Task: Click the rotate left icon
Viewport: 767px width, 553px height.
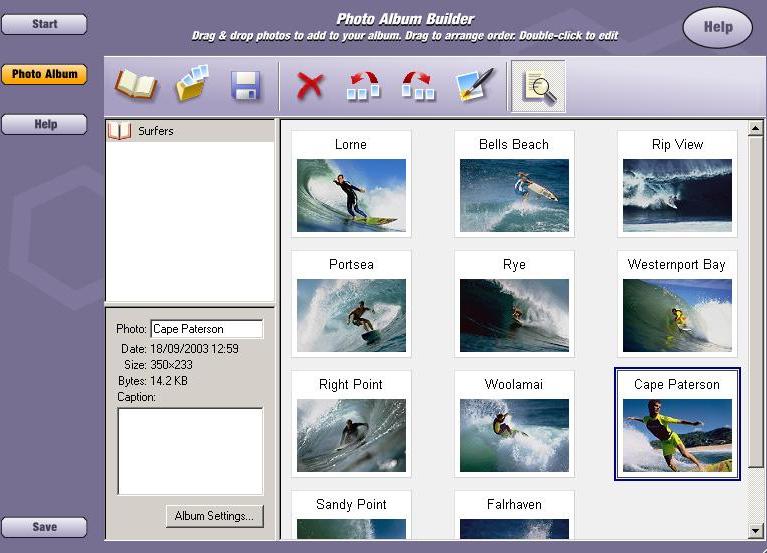Action: point(363,86)
